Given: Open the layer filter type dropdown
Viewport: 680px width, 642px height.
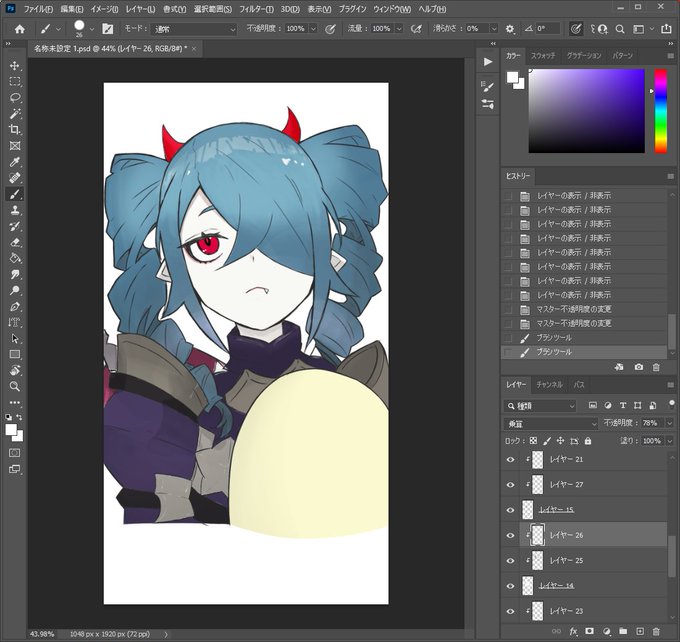Looking at the screenshot, I should coord(540,406).
